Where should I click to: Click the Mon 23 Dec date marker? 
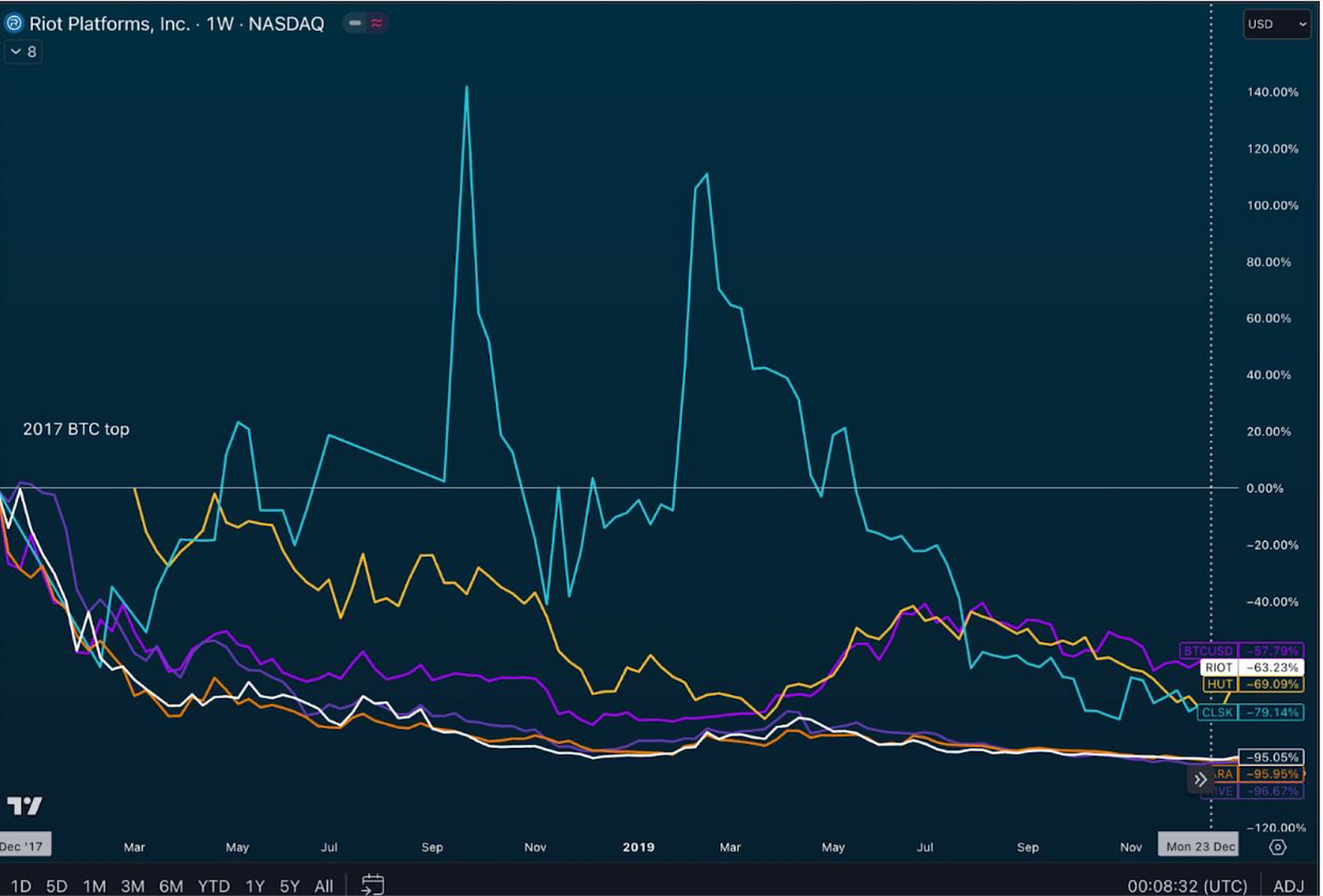1200,846
